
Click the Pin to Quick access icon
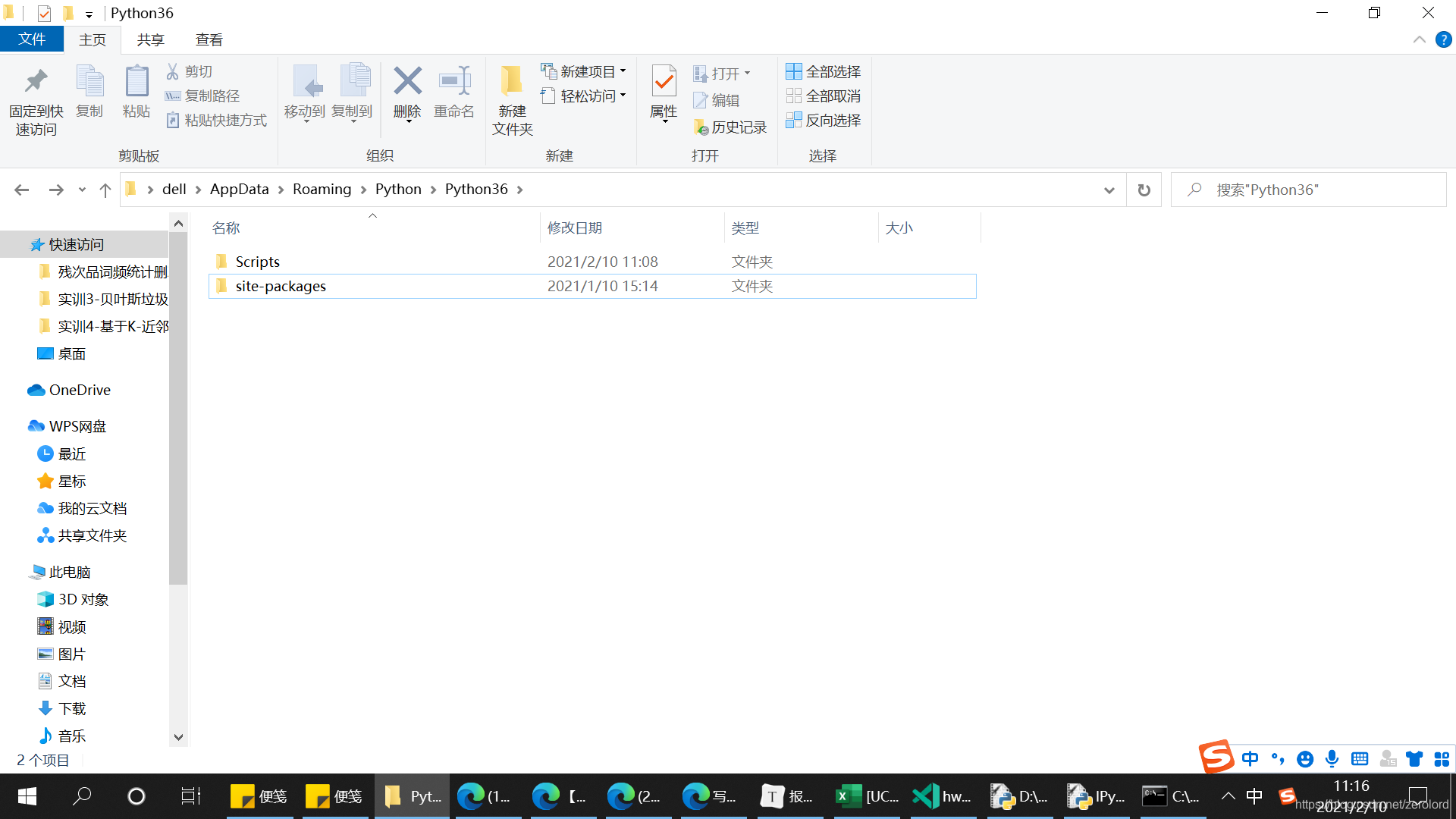36,81
